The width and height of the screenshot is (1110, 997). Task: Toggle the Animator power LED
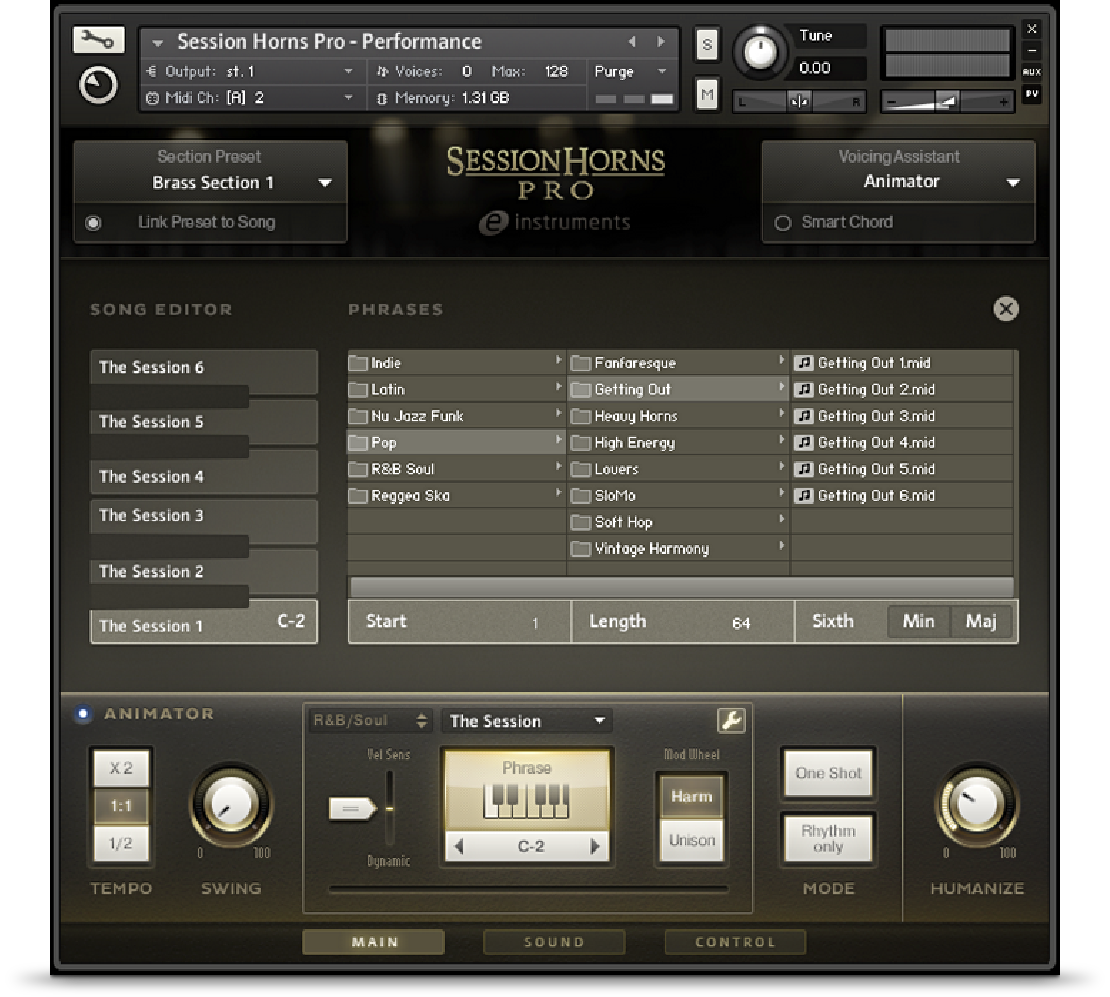point(83,714)
